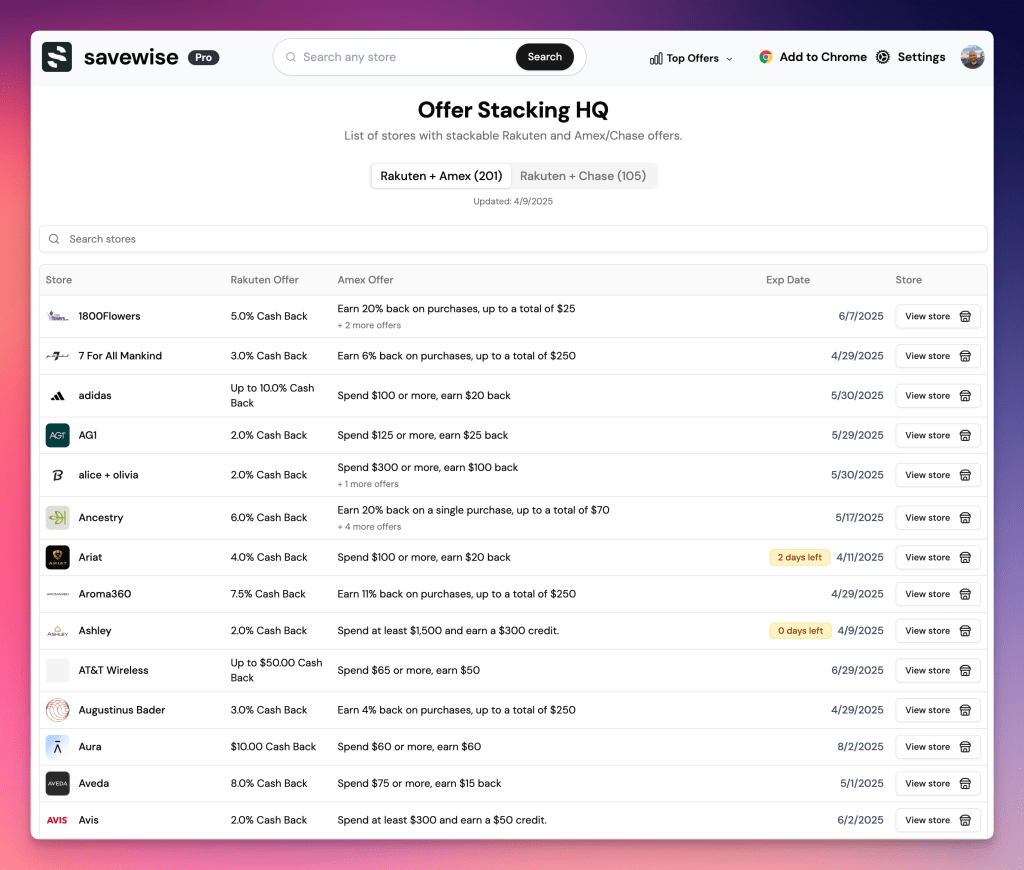This screenshot has width=1024, height=870.
Task: Click the Savewise logo icon
Action: point(57,57)
